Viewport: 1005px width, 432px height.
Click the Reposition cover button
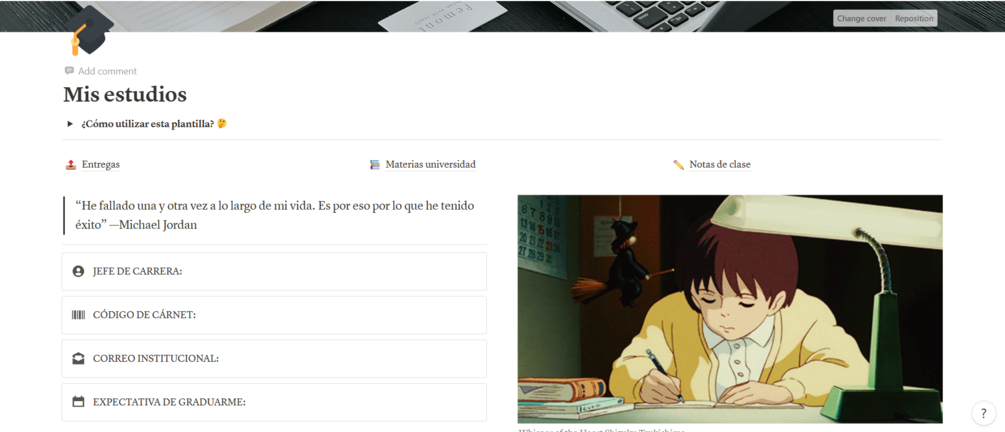point(914,19)
